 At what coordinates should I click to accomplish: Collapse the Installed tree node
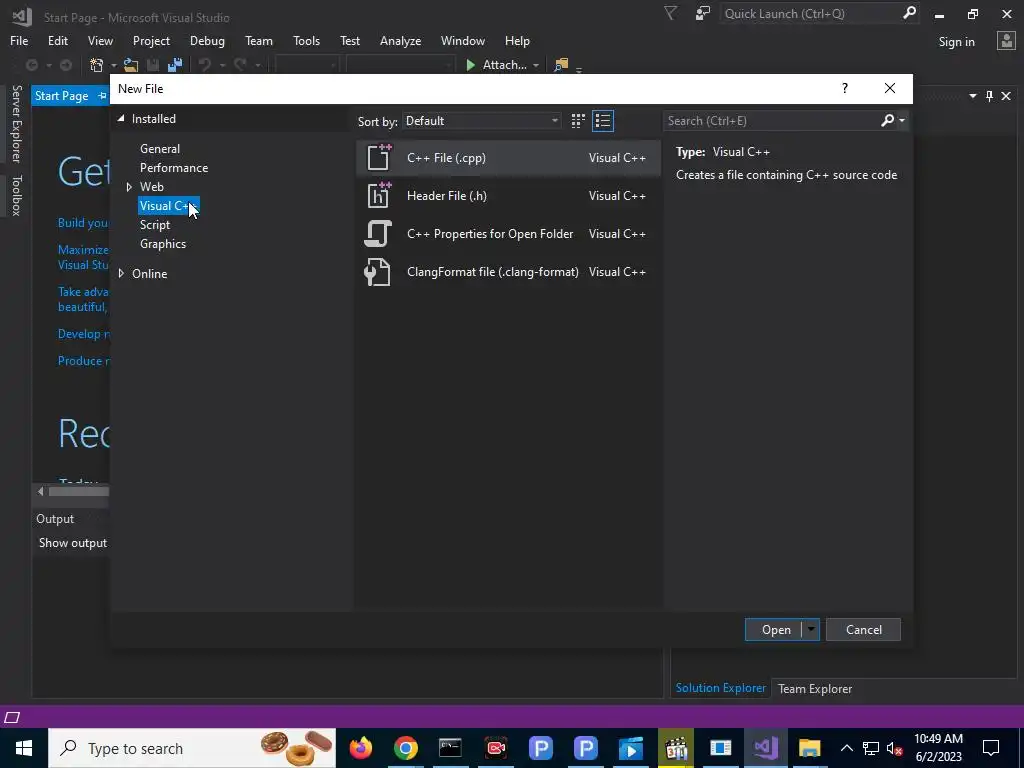click(121, 119)
